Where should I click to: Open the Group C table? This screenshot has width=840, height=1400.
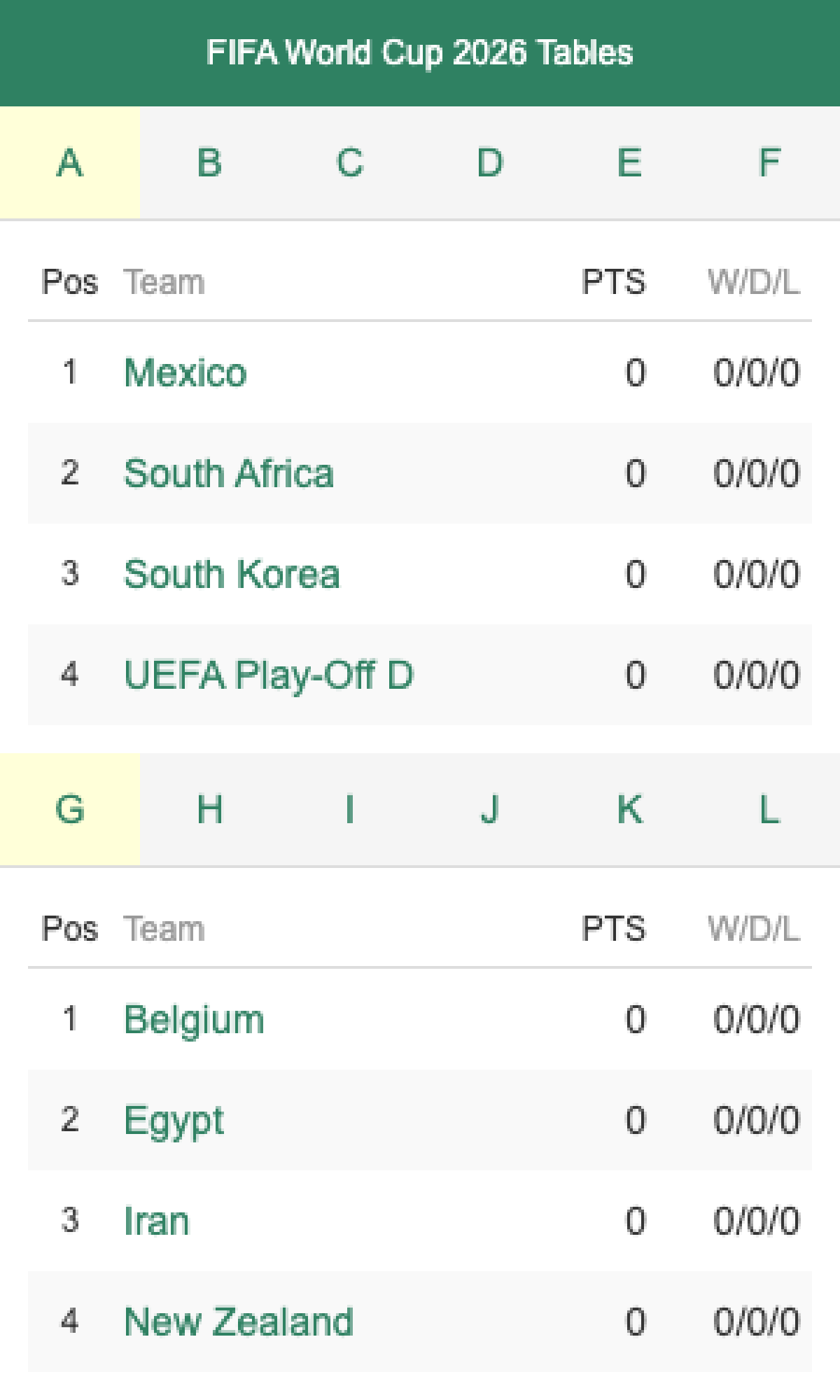click(349, 163)
